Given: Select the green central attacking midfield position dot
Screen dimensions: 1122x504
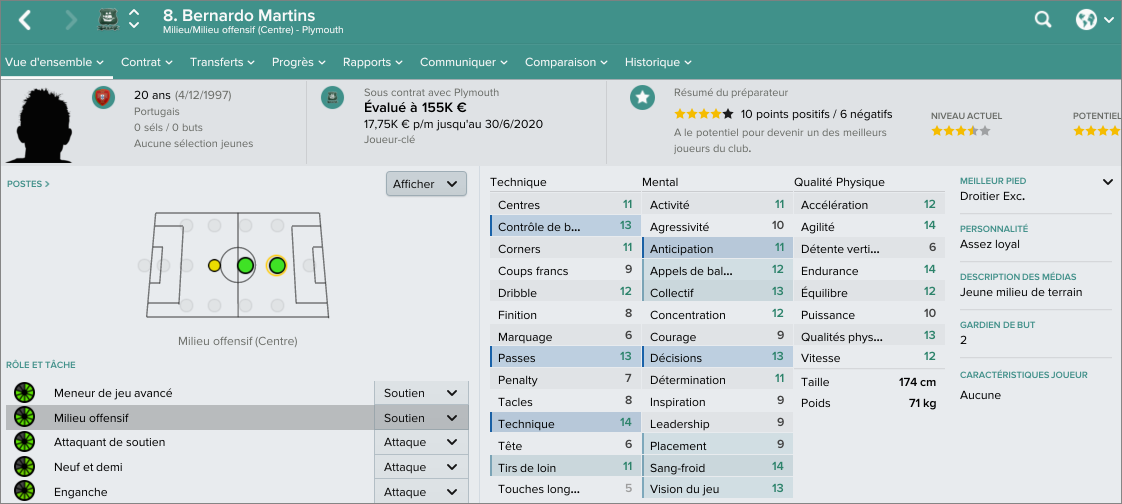Looking at the screenshot, I should [x=245, y=266].
